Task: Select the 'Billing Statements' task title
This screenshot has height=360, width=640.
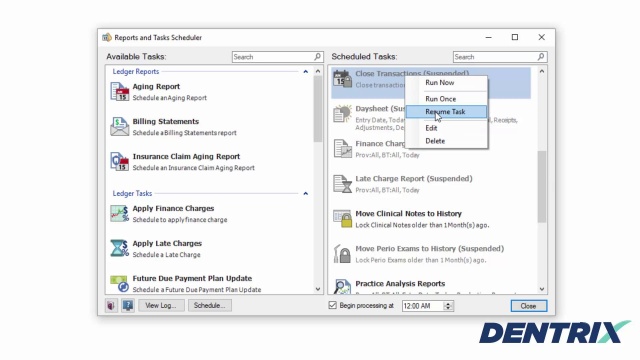Action: click(165, 122)
